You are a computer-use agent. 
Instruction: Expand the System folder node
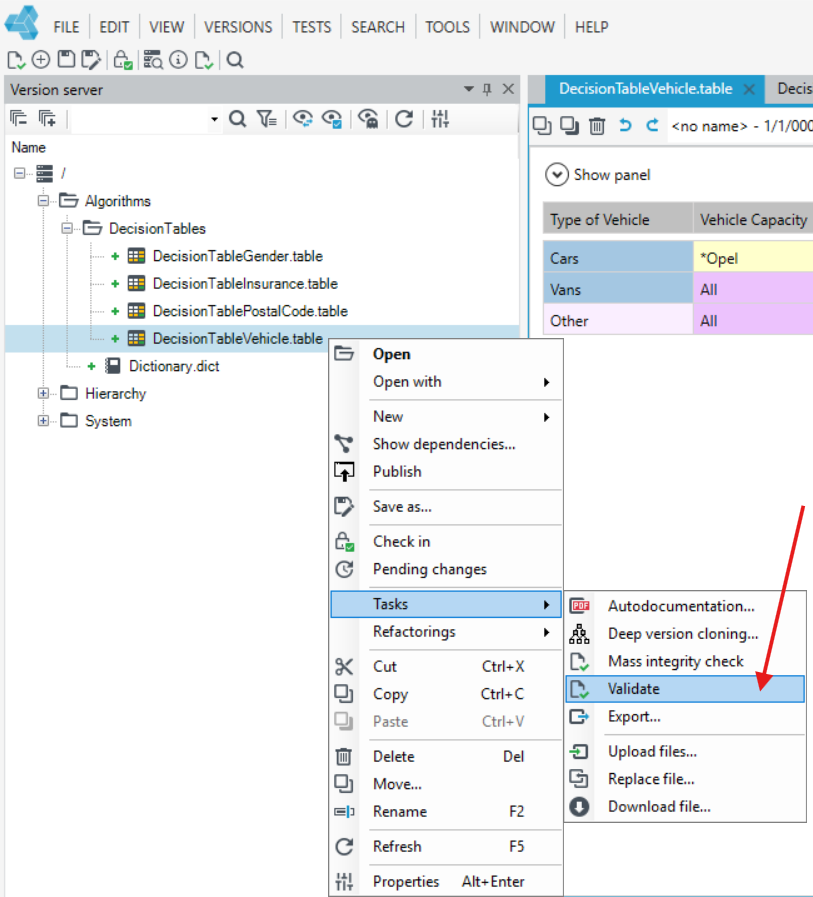coord(43,420)
